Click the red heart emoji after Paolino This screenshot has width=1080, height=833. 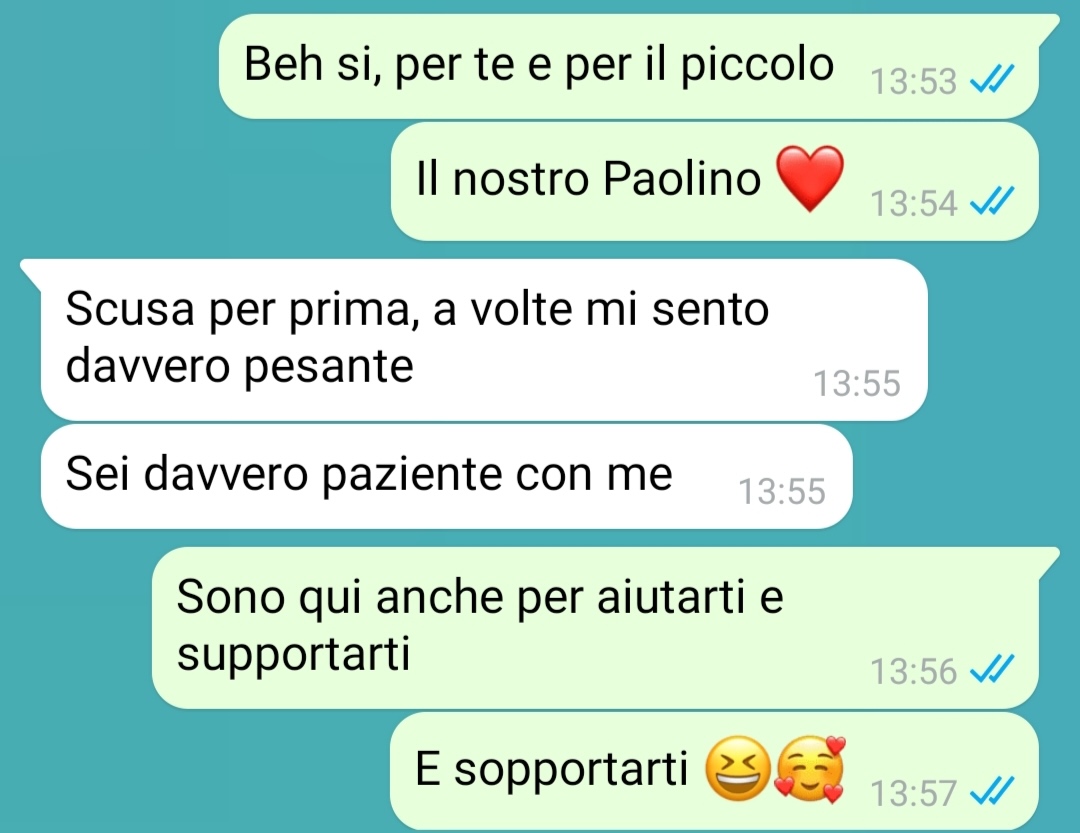tap(809, 178)
